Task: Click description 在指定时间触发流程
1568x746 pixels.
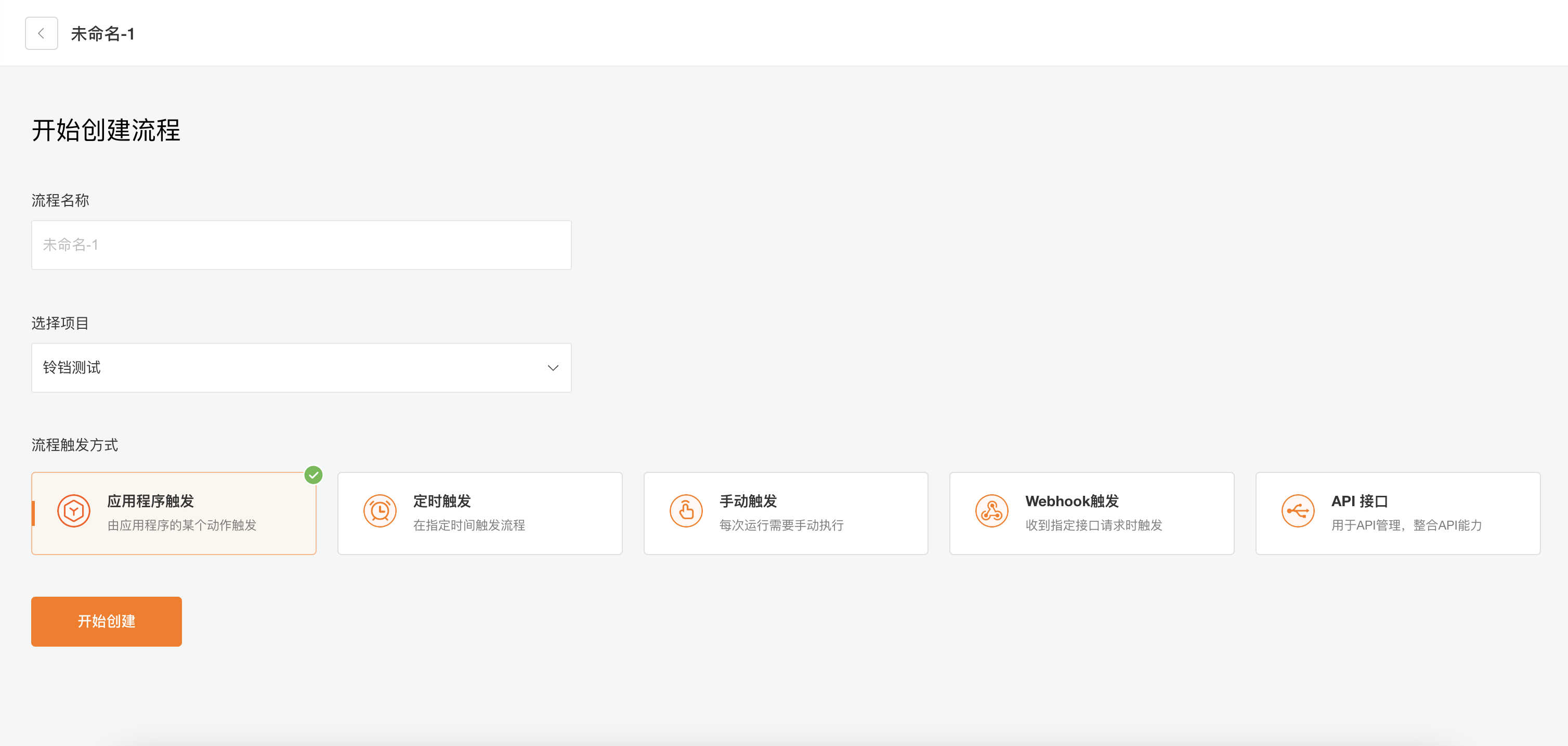Action: (x=469, y=525)
